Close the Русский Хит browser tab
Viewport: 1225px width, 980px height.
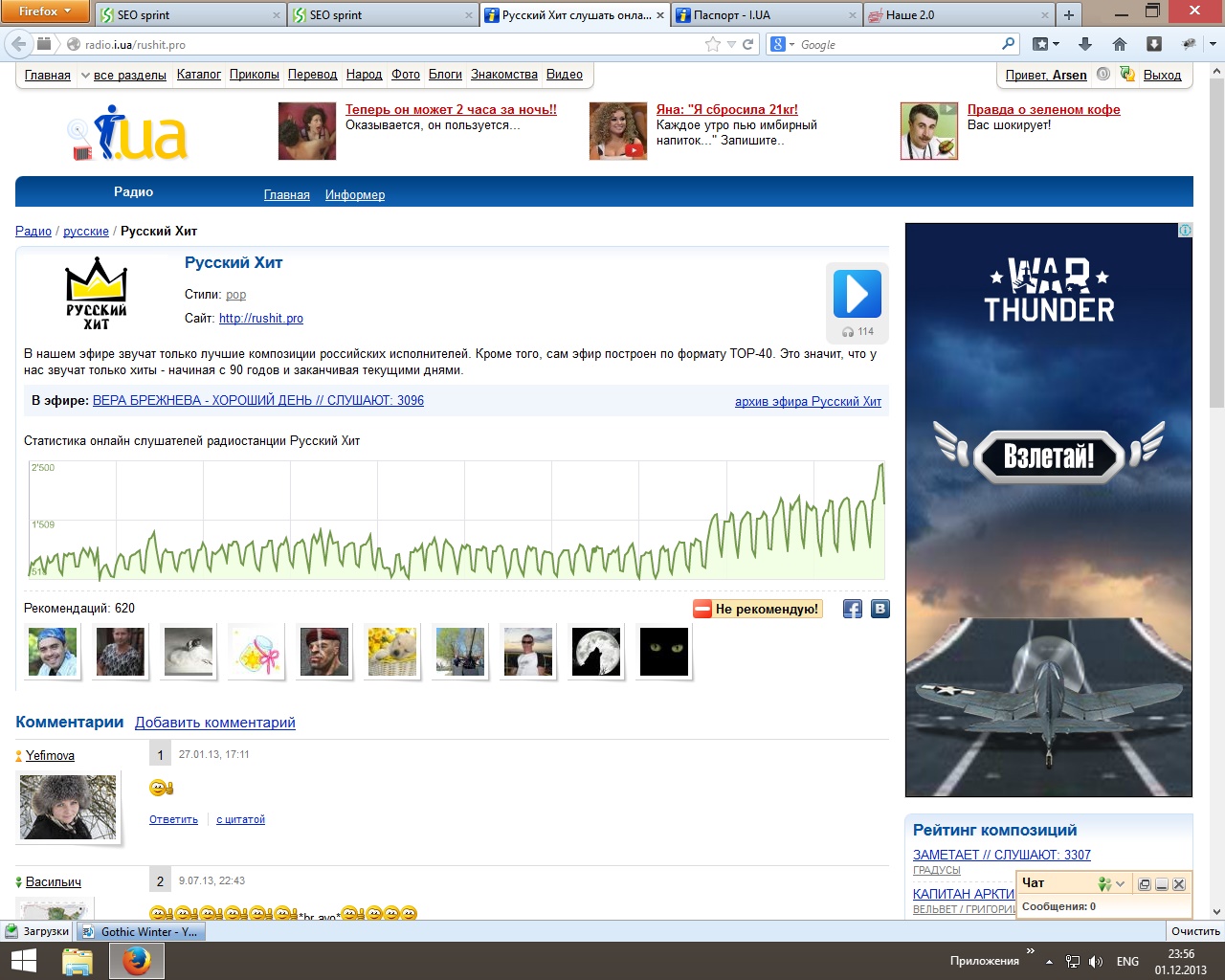click(x=660, y=15)
